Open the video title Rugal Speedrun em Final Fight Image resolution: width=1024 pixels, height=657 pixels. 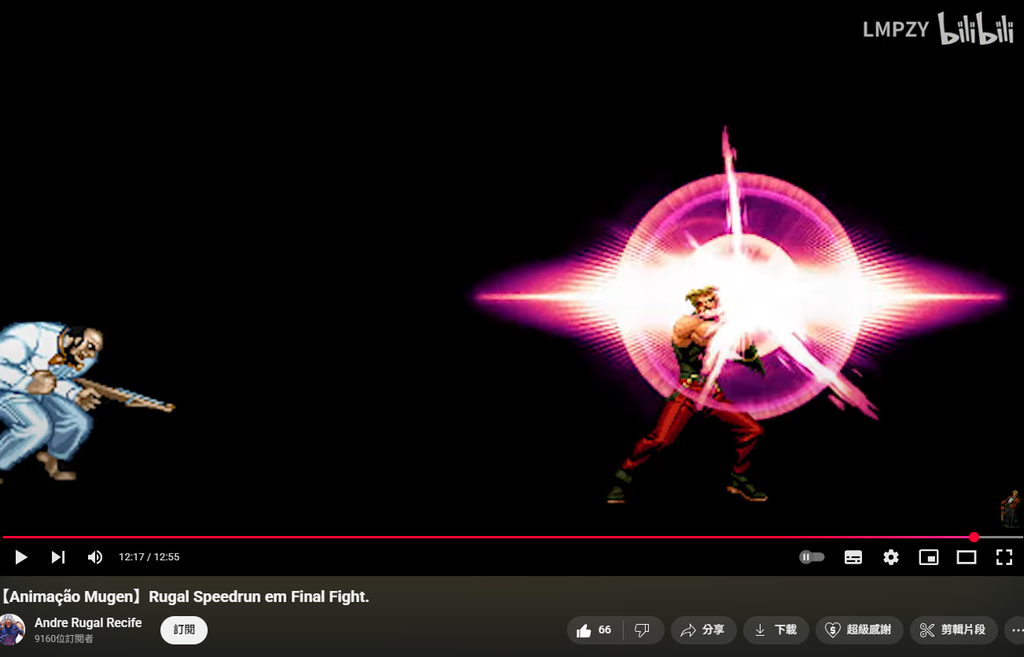[x=184, y=597]
